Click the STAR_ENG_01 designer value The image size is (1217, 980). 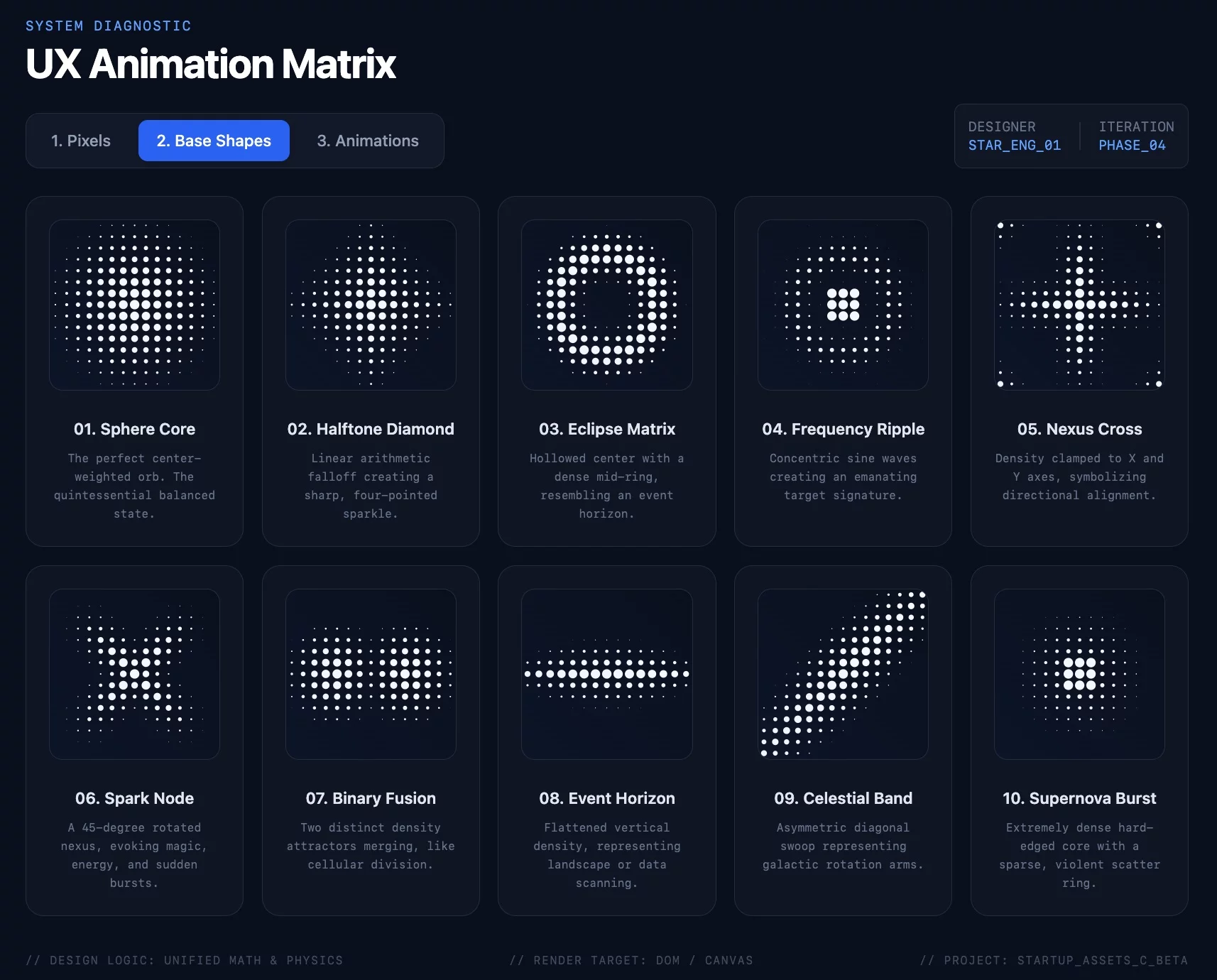(x=1014, y=145)
